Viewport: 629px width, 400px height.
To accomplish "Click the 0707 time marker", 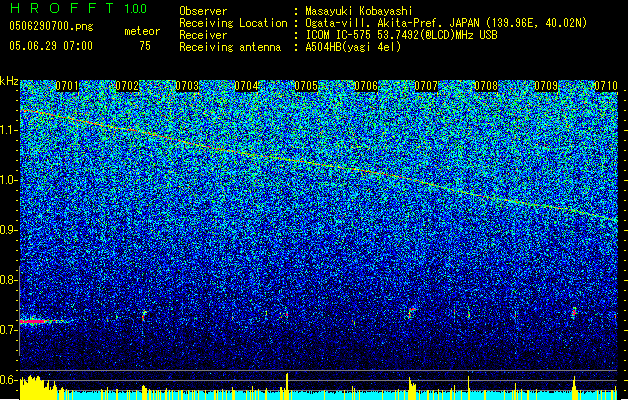I will pos(426,86).
